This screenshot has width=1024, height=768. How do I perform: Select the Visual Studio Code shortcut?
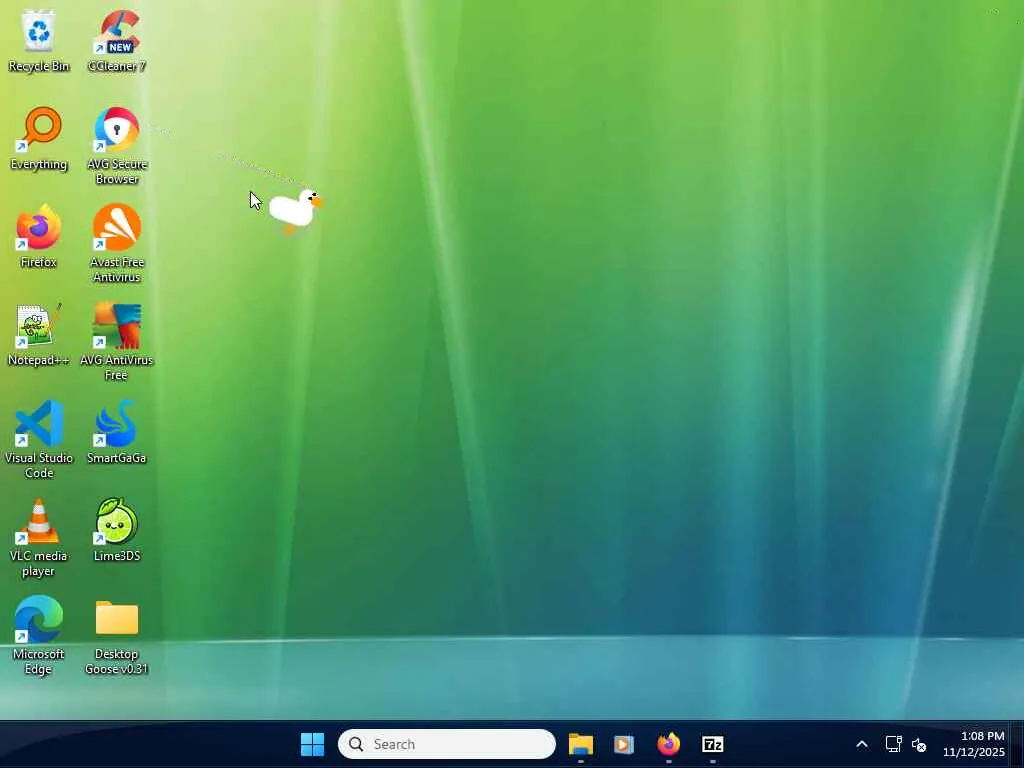[39, 440]
